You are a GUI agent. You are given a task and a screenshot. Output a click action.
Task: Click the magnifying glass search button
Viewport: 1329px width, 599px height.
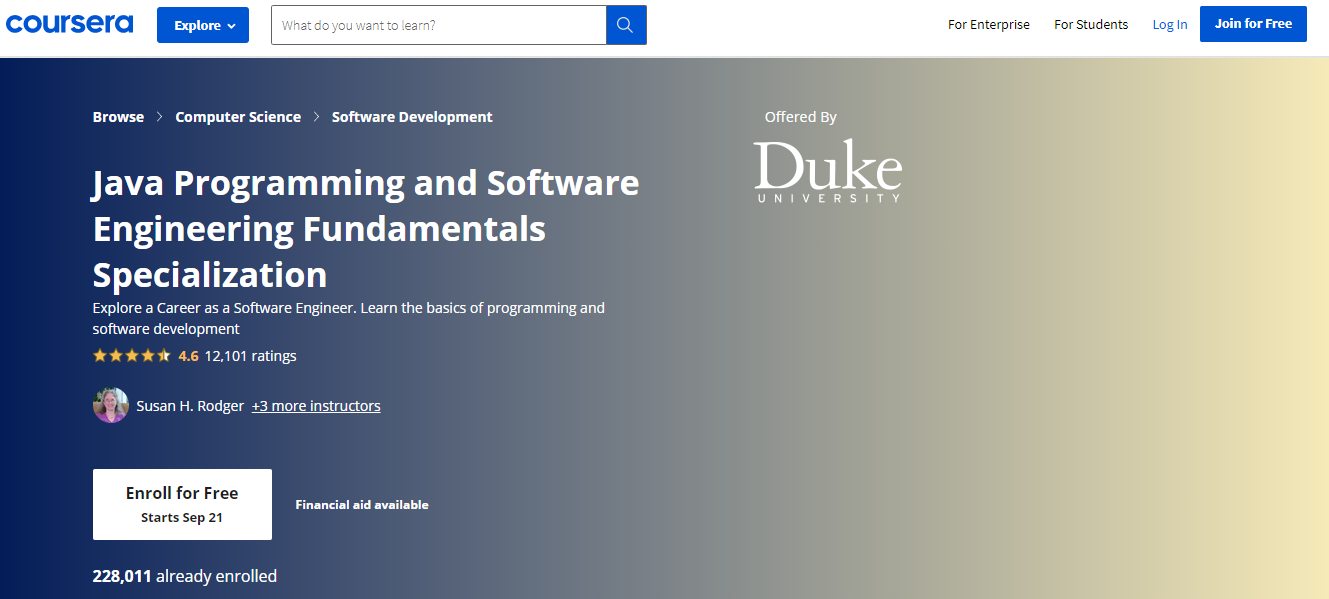click(x=626, y=25)
